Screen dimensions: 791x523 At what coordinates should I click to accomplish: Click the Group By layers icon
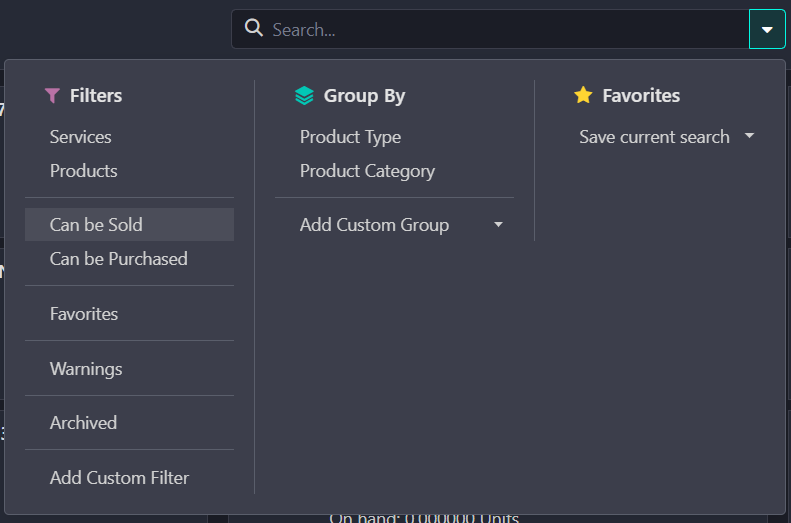pos(304,96)
